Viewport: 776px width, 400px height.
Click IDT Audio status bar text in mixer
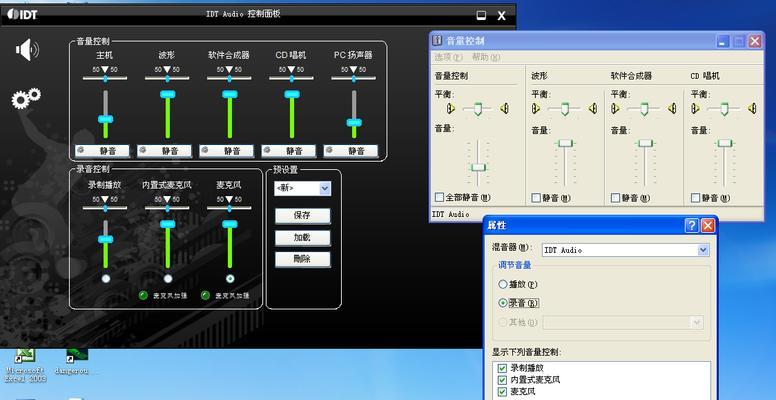point(451,214)
